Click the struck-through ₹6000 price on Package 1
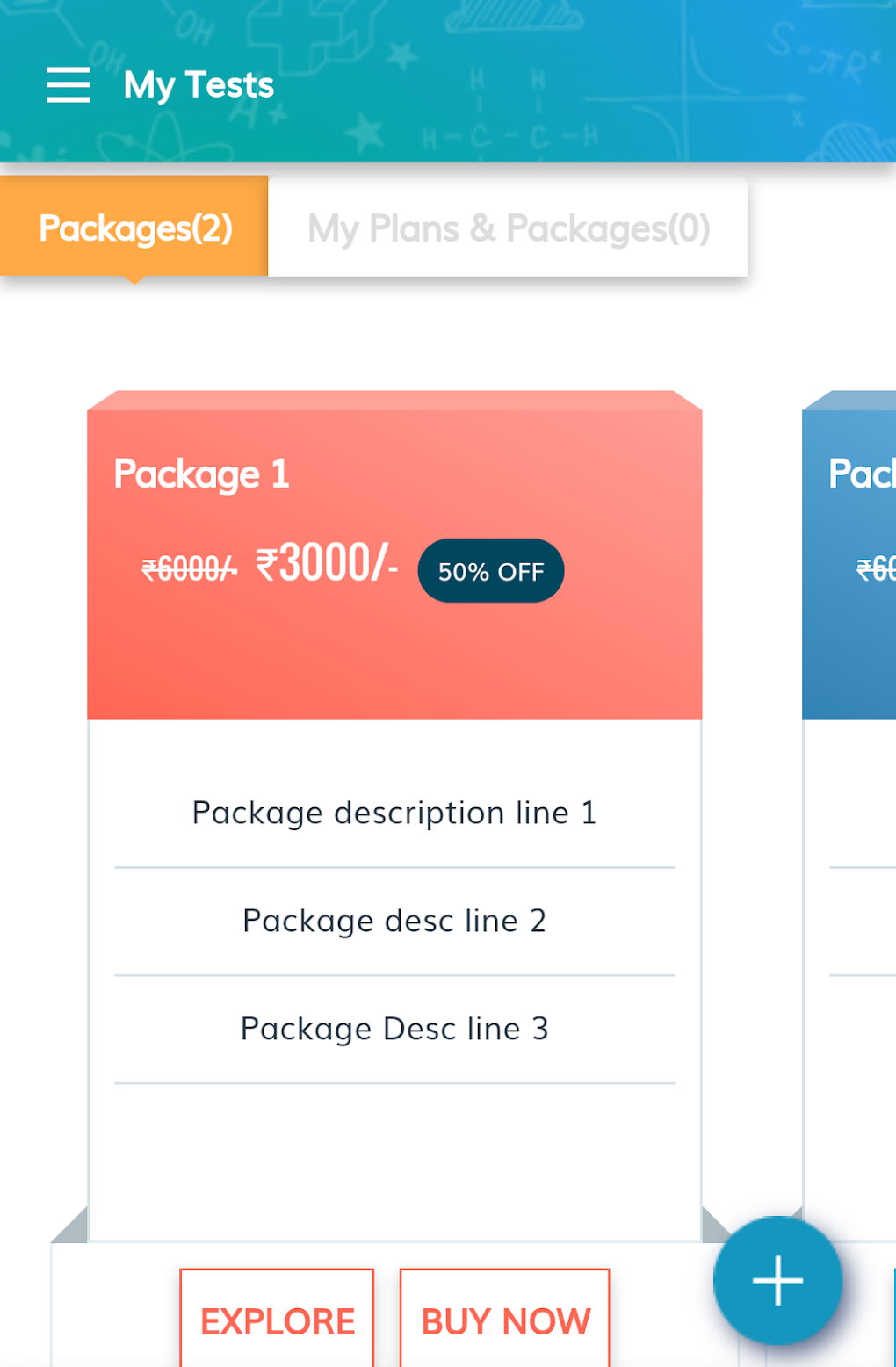Image resolution: width=896 pixels, height=1367 pixels. [189, 569]
